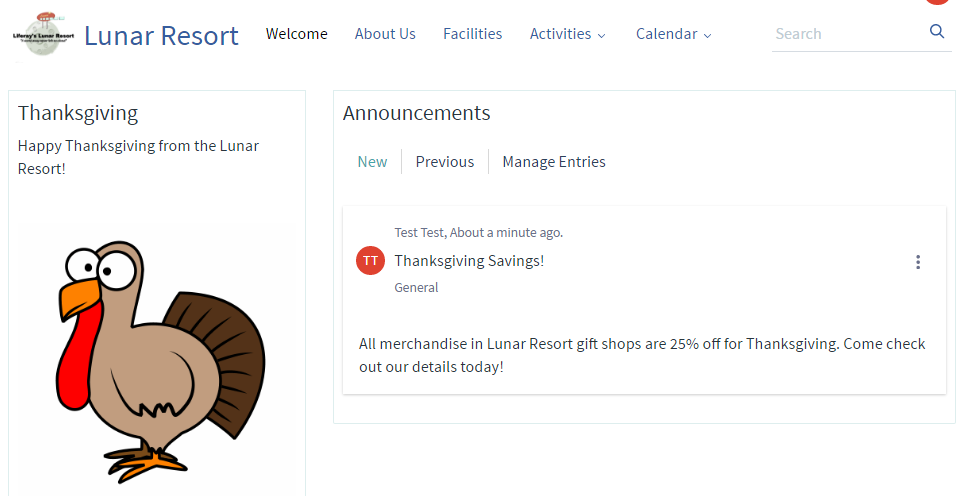Click the turkey image
962x496 pixels.
pos(156,361)
